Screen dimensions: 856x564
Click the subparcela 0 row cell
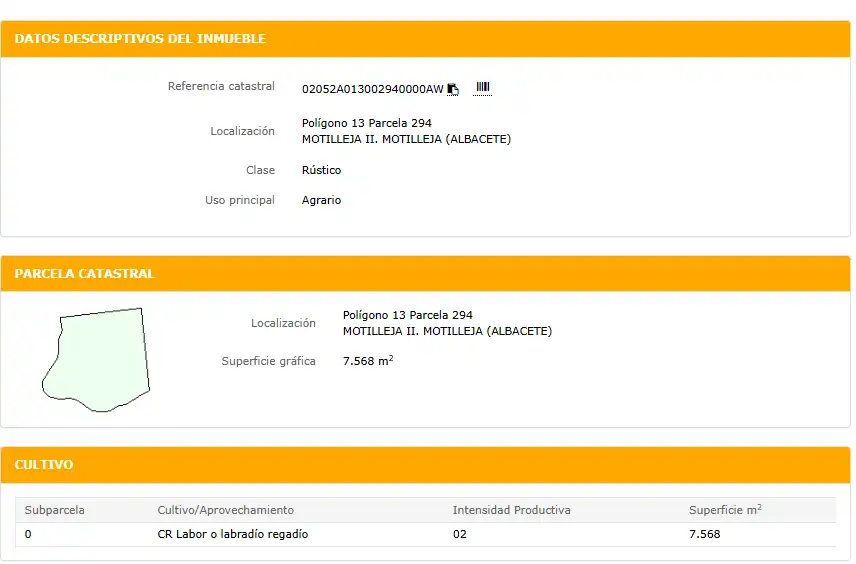point(28,534)
